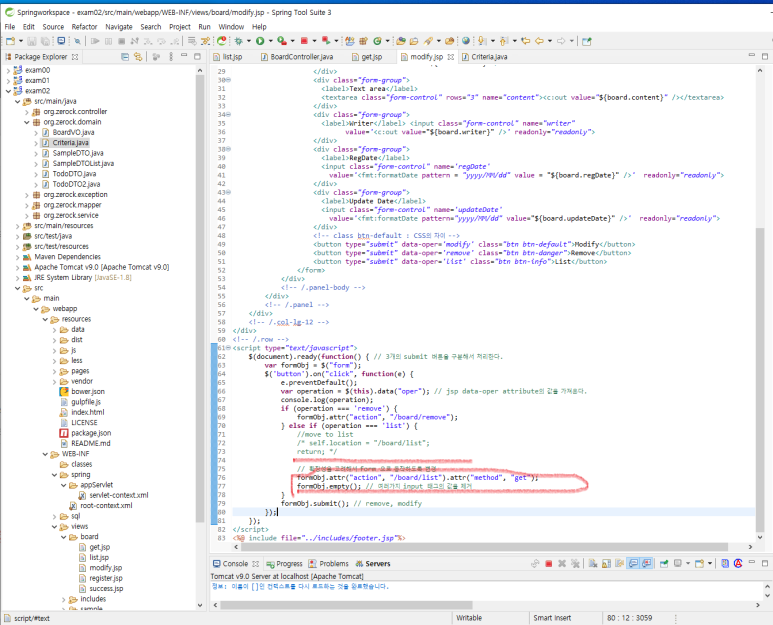Screen dimensions: 773x625
Task: Click the Boot Dashboard toolbar icon
Action: click(222, 41)
